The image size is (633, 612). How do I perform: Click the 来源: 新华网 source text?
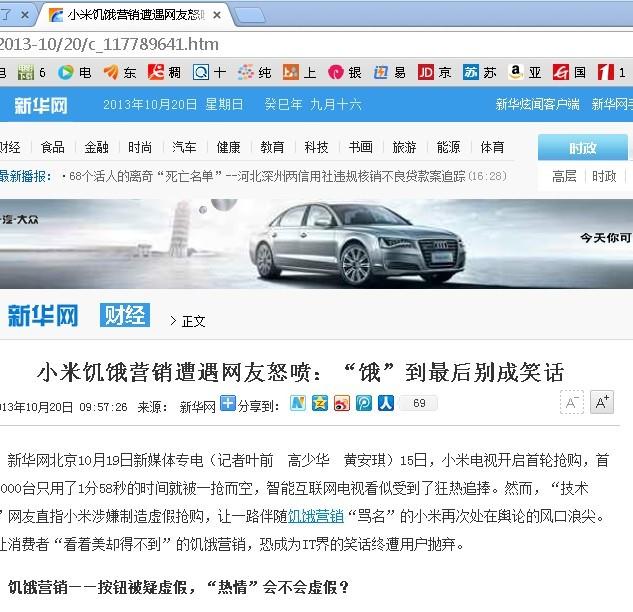click(x=176, y=407)
